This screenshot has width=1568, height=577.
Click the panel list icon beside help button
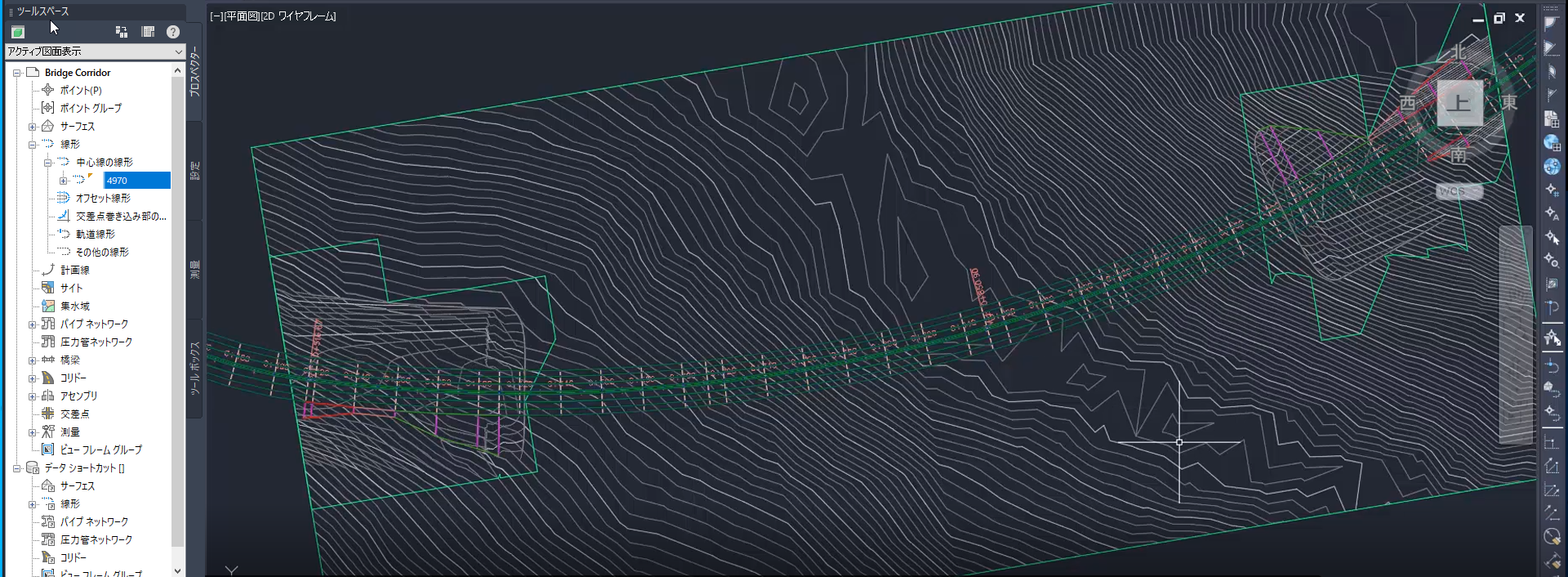click(x=148, y=32)
